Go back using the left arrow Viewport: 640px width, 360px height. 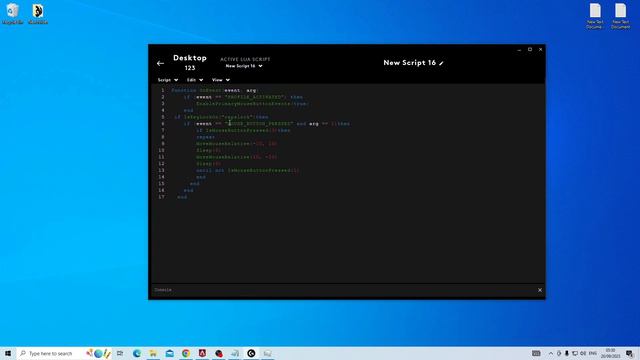coord(160,63)
